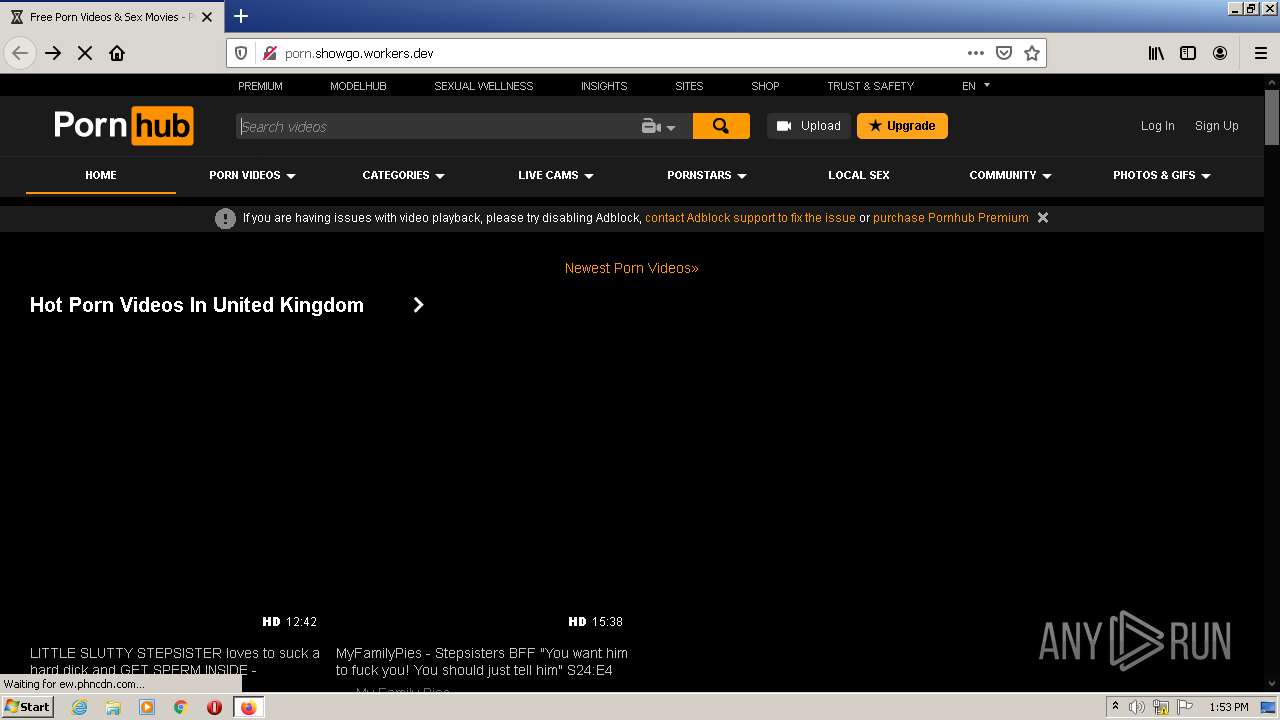Screen dimensions: 1280x720
Task: Expand the PORNSTARS nav dropdown
Action: (x=706, y=175)
